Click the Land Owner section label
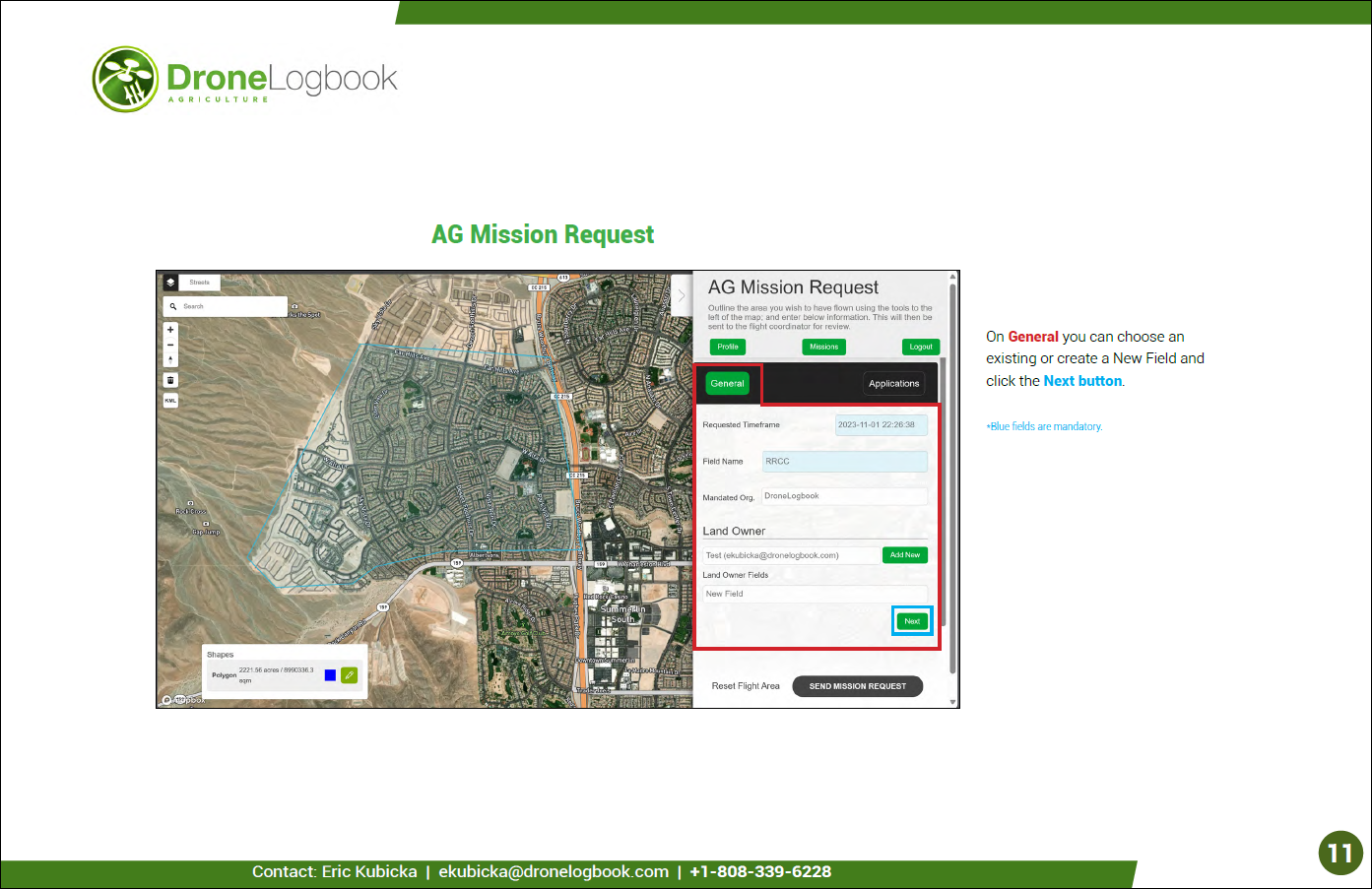Image resolution: width=1372 pixels, height=889 pixels. [734, 532]
